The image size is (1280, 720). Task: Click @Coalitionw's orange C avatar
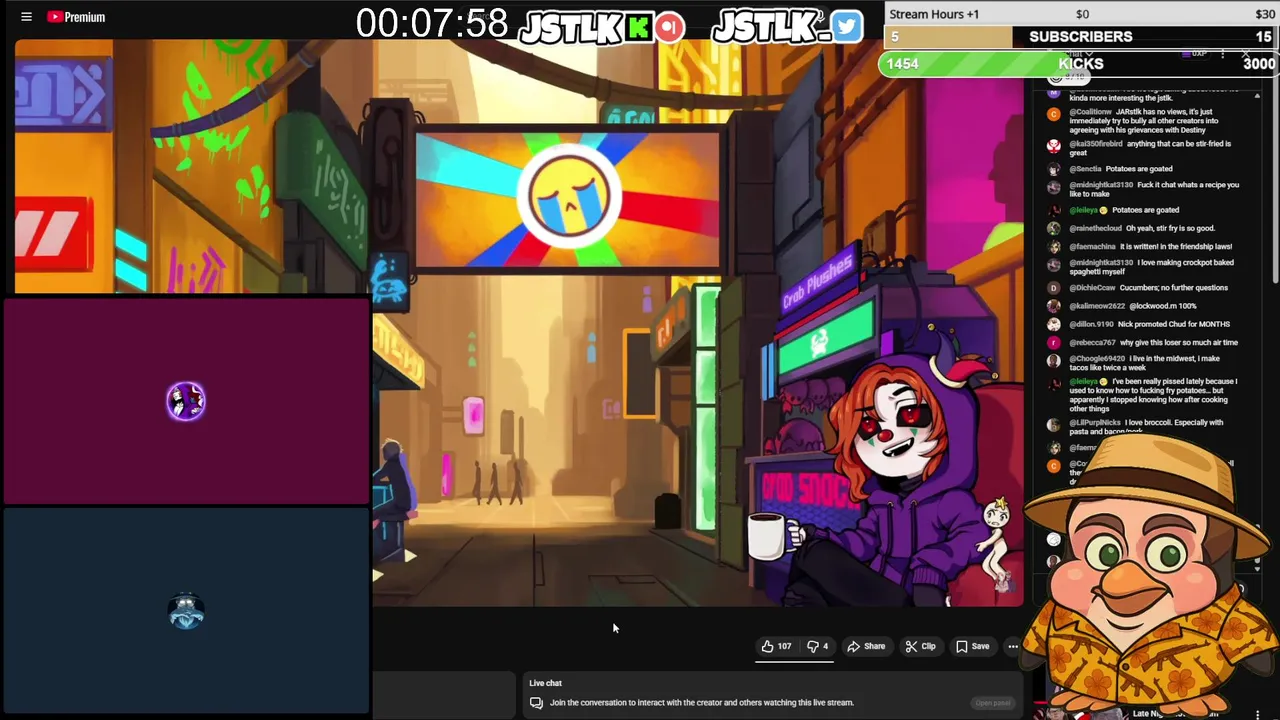[x=1053, y=114]
